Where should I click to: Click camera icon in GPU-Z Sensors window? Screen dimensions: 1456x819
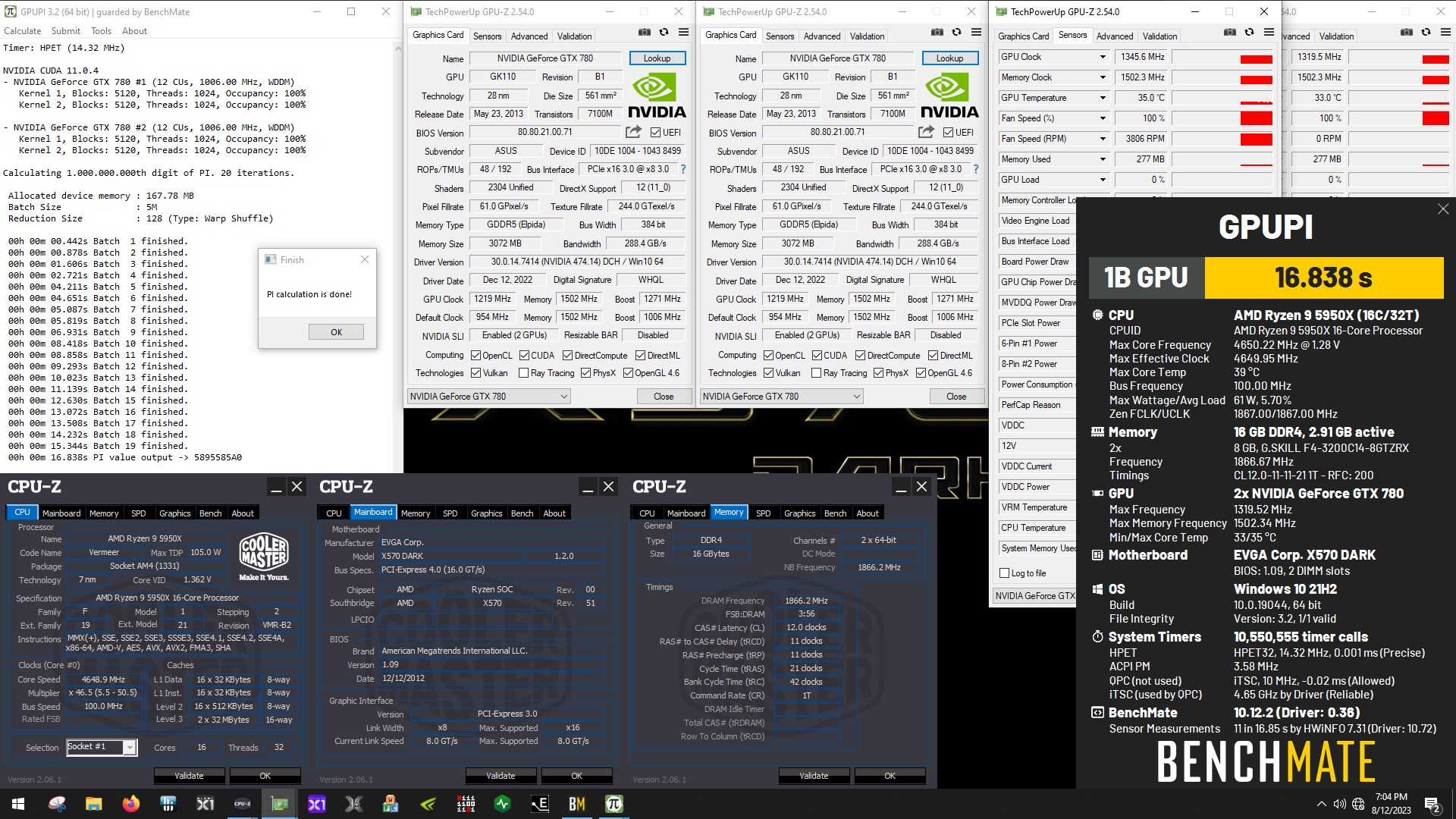coord(1229,33)
